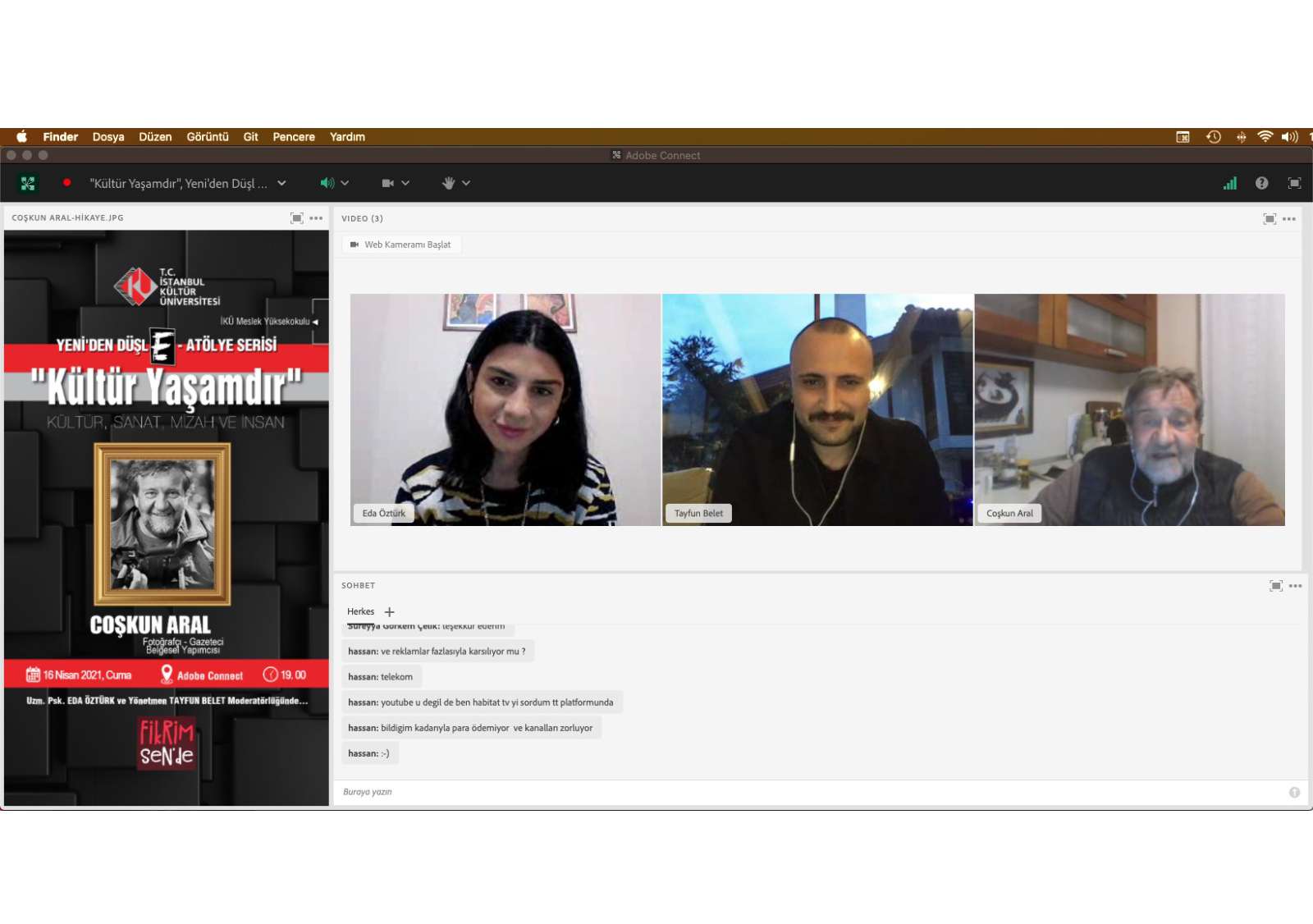
Task: Enter full screen mode in top toolbar
Action: pyautogui.click(x=1294, y=183)
